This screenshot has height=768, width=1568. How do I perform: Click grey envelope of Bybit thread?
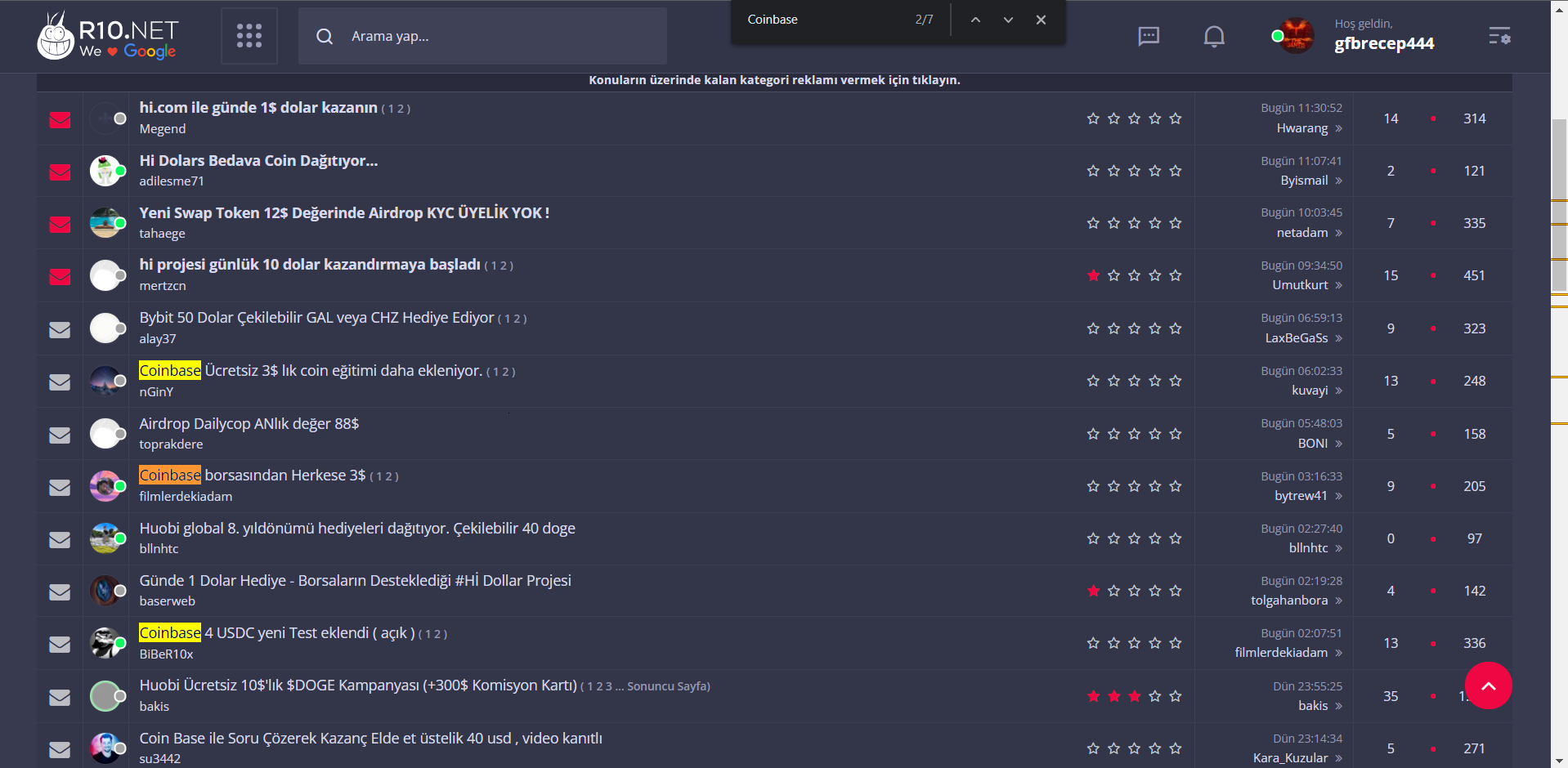point(60,330)
